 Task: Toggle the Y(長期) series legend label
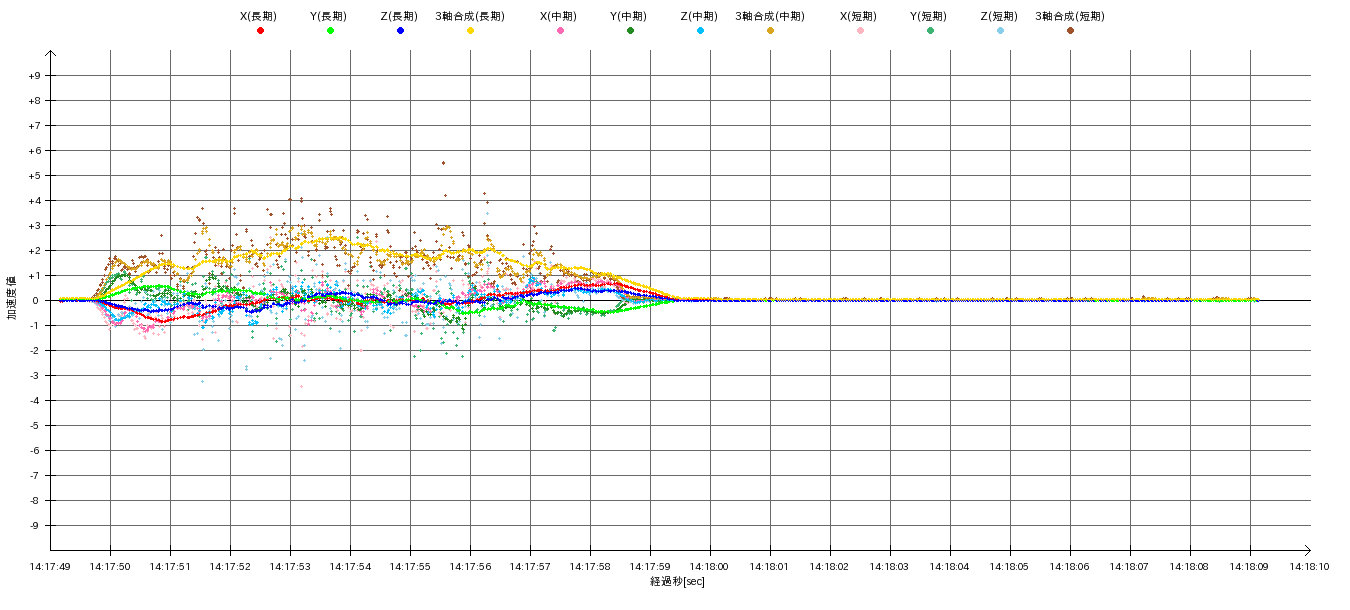pos(328,16)
